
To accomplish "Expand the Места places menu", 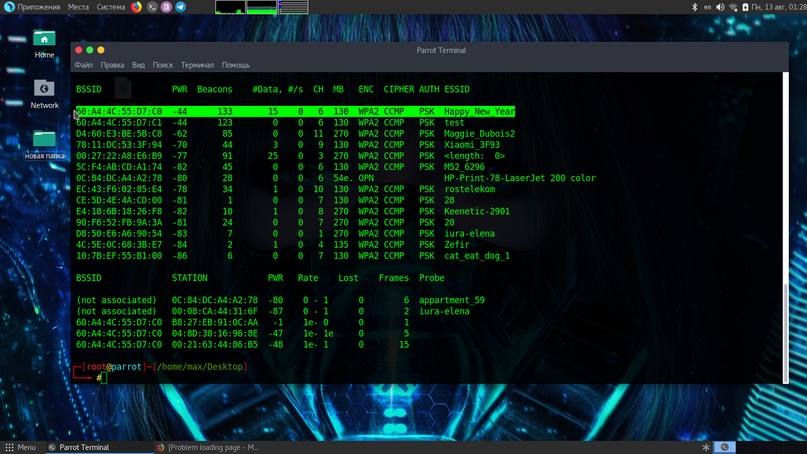I will (x=78, y=7).
